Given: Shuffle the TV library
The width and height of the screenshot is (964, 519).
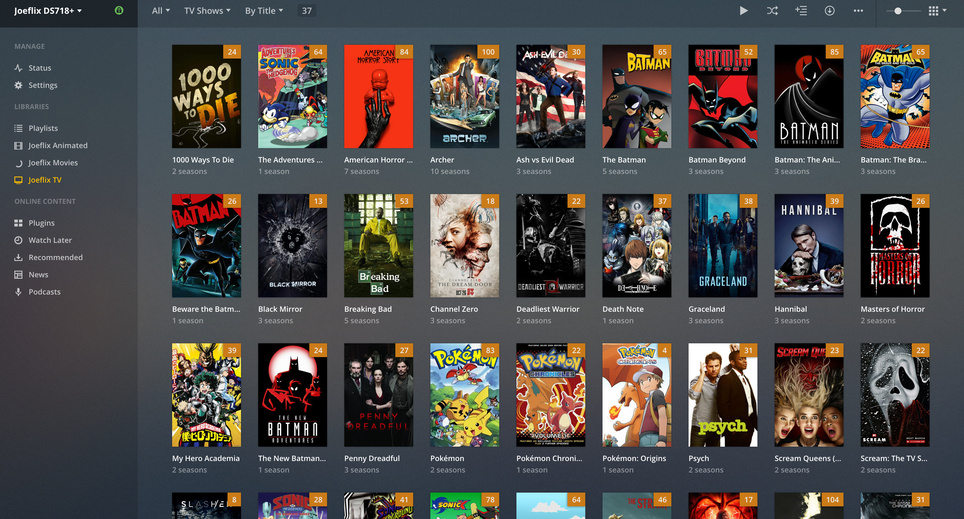Looking at the screenshot, I should coord(772,10).
